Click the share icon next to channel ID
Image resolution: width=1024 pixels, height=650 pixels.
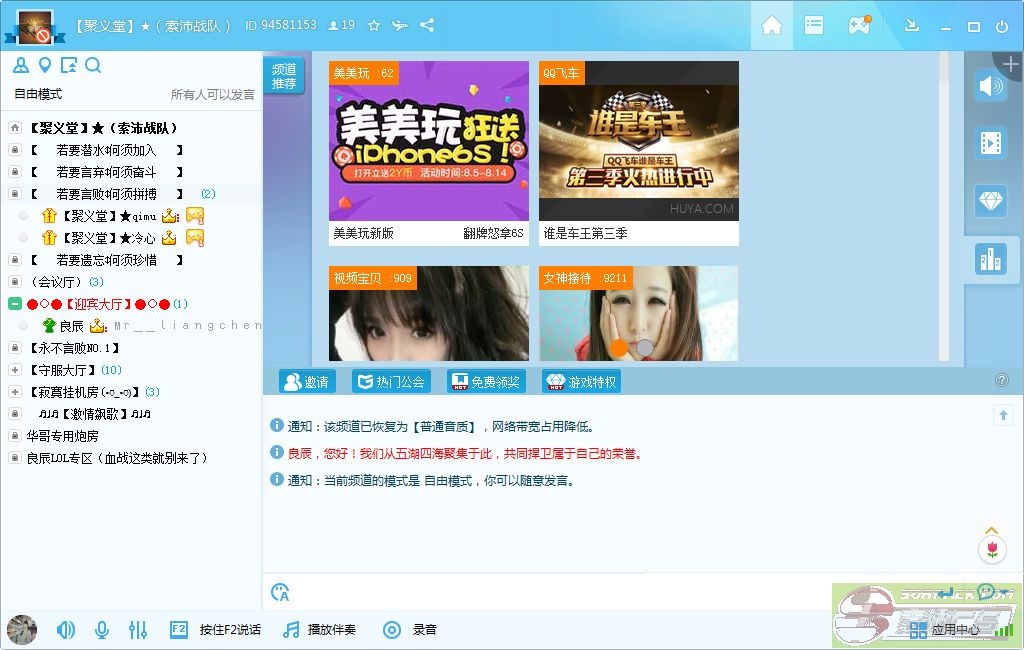tap(427, 25)
